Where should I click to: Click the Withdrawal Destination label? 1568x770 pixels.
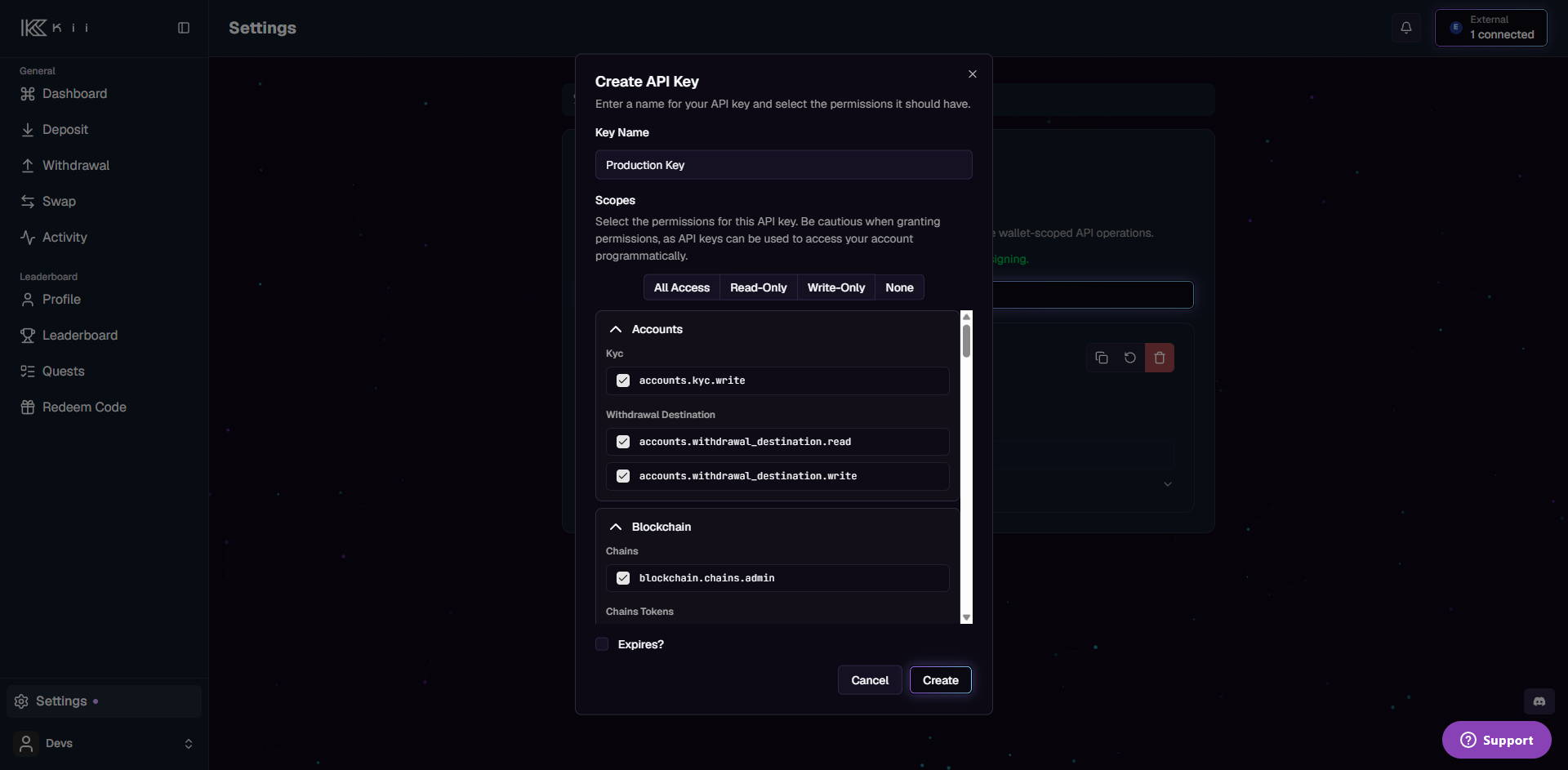pos(661,415)
